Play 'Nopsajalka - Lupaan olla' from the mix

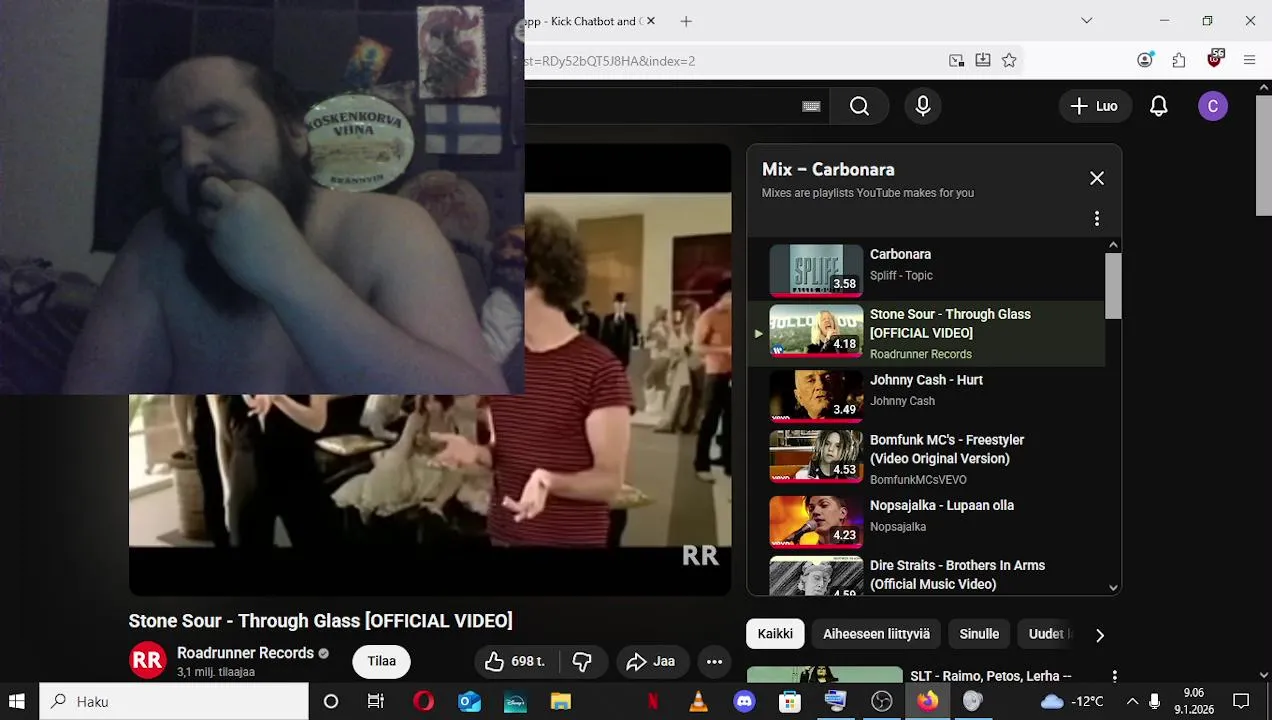click(x=926, y=520)
